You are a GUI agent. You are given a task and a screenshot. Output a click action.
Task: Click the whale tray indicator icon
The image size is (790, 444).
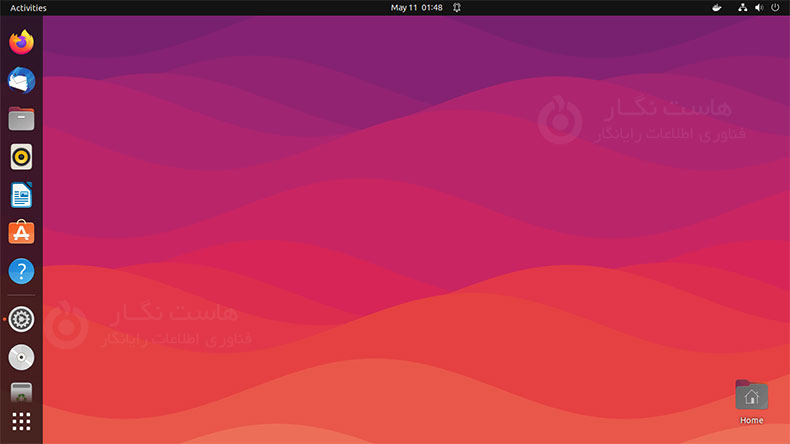coord(716,8)
